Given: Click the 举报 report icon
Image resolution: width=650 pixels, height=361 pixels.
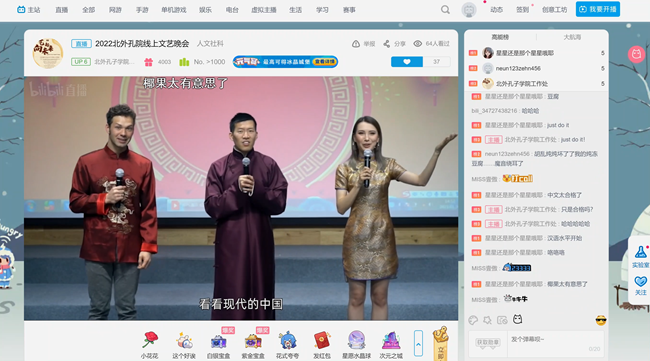Looking at the screenshot, I should [x=356, y=44].
